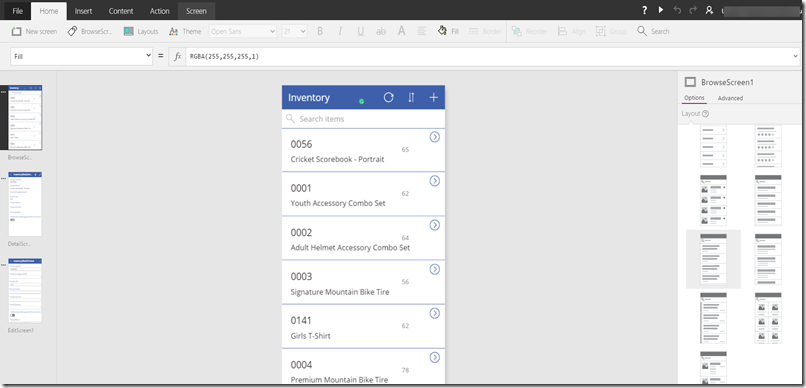This screenshot has width=806, height=388.
Task: Open the ellipsis menu beside DetailScreen thumbnail
Action: [4, 178]
